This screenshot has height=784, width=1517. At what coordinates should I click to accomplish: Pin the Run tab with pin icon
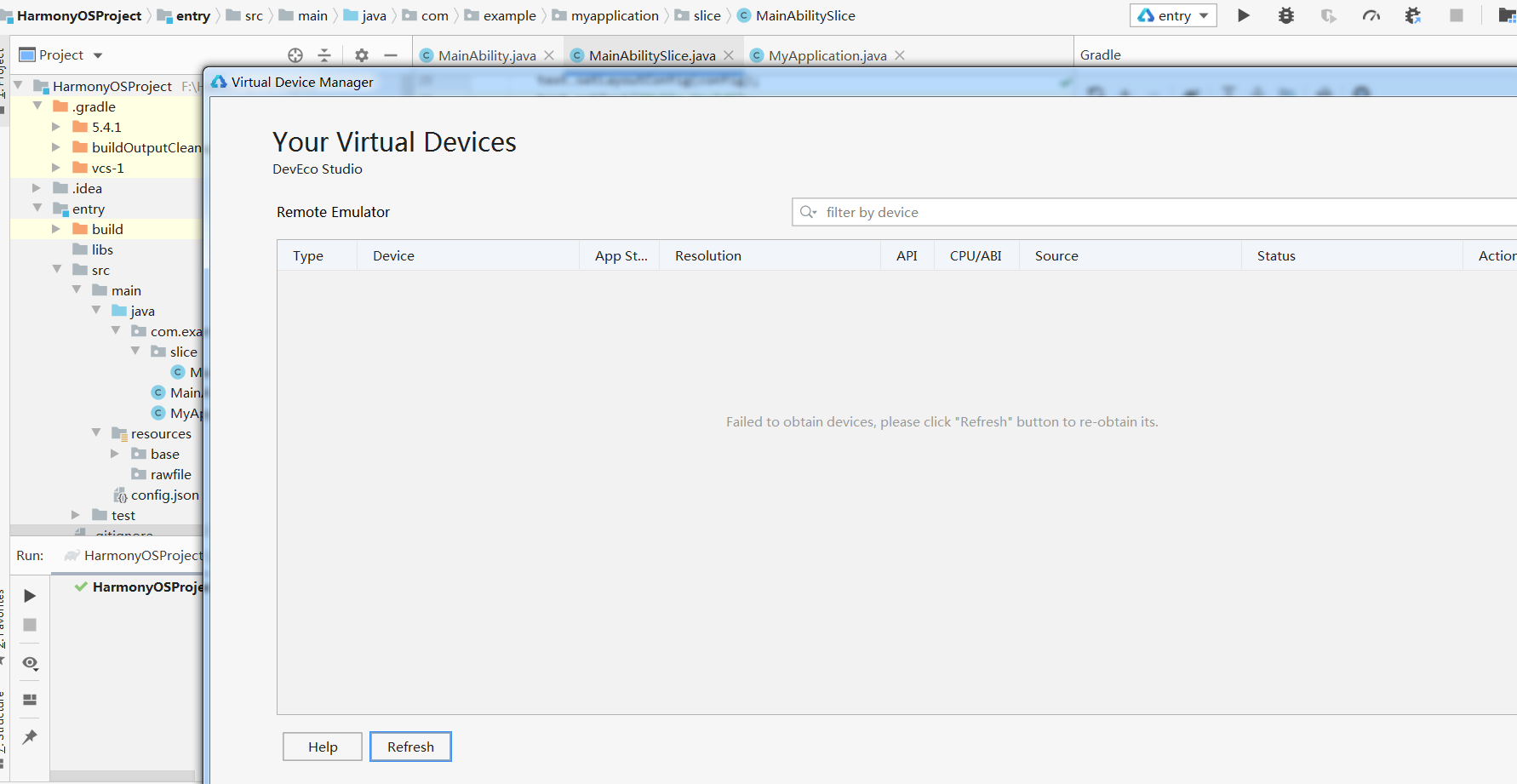[30, 737]
